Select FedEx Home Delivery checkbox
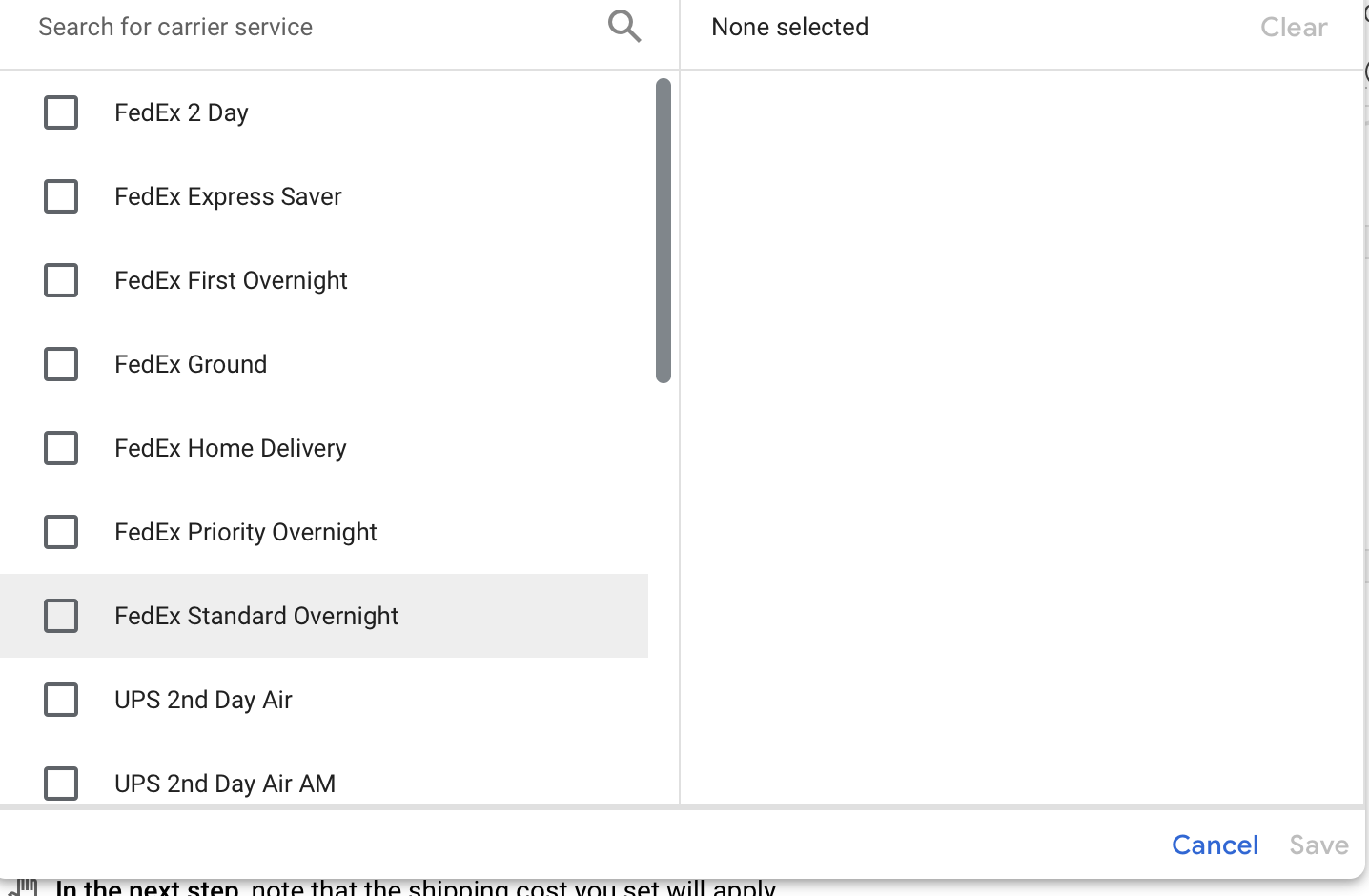Image resolution: width=1369 pixels, height=896 pixels. pyautogui.click(x=61, y=448)
